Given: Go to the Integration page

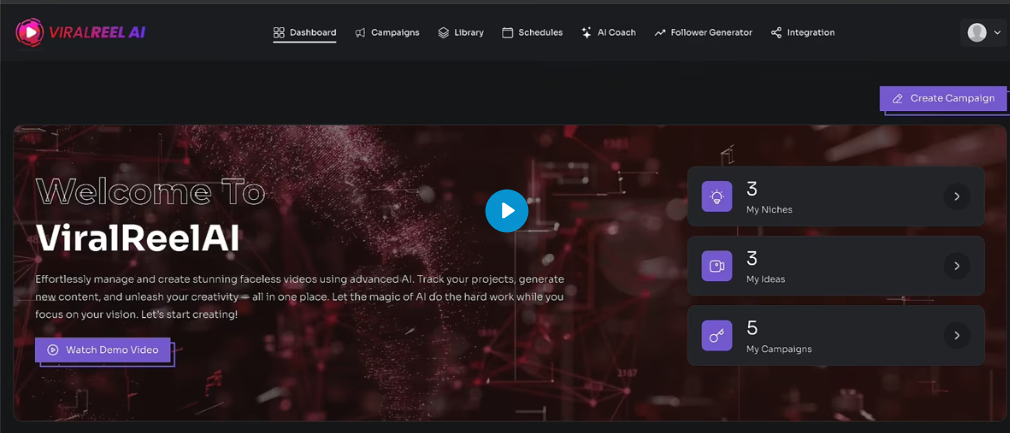Looking at the screenshot, I should tap(803, 32).
